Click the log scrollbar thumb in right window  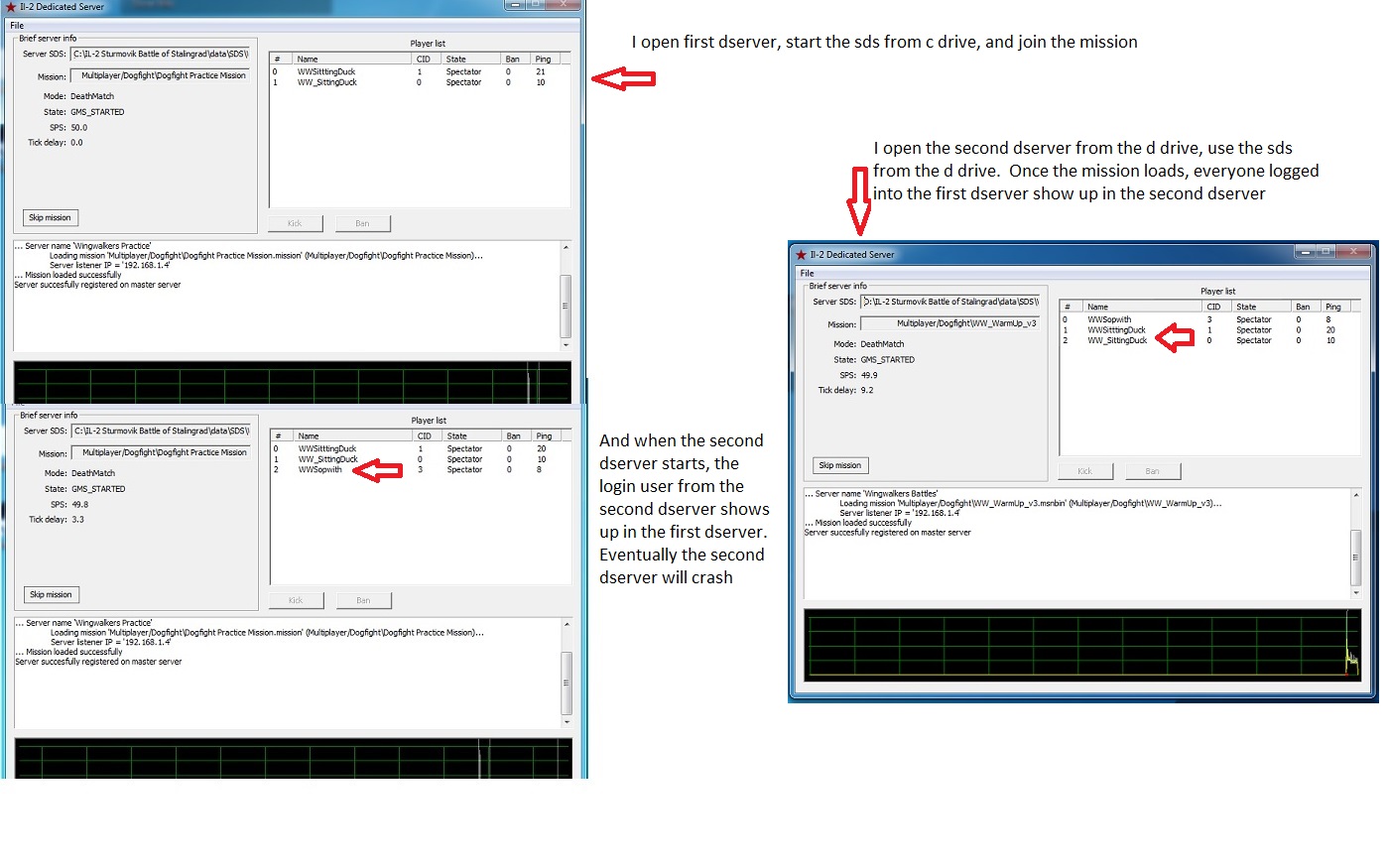point(1356,558)
